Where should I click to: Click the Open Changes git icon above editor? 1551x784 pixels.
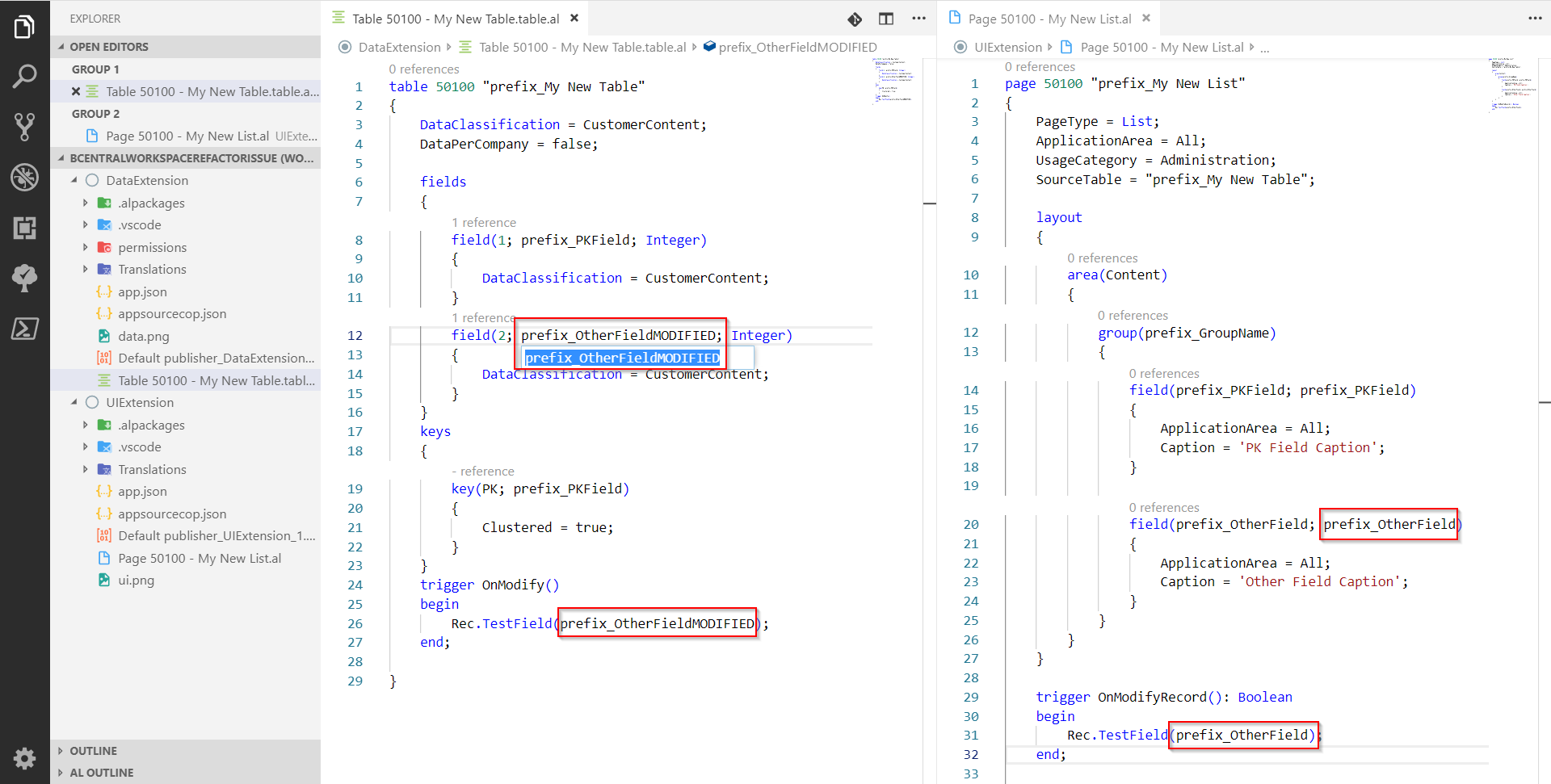[x=854, y=19]
